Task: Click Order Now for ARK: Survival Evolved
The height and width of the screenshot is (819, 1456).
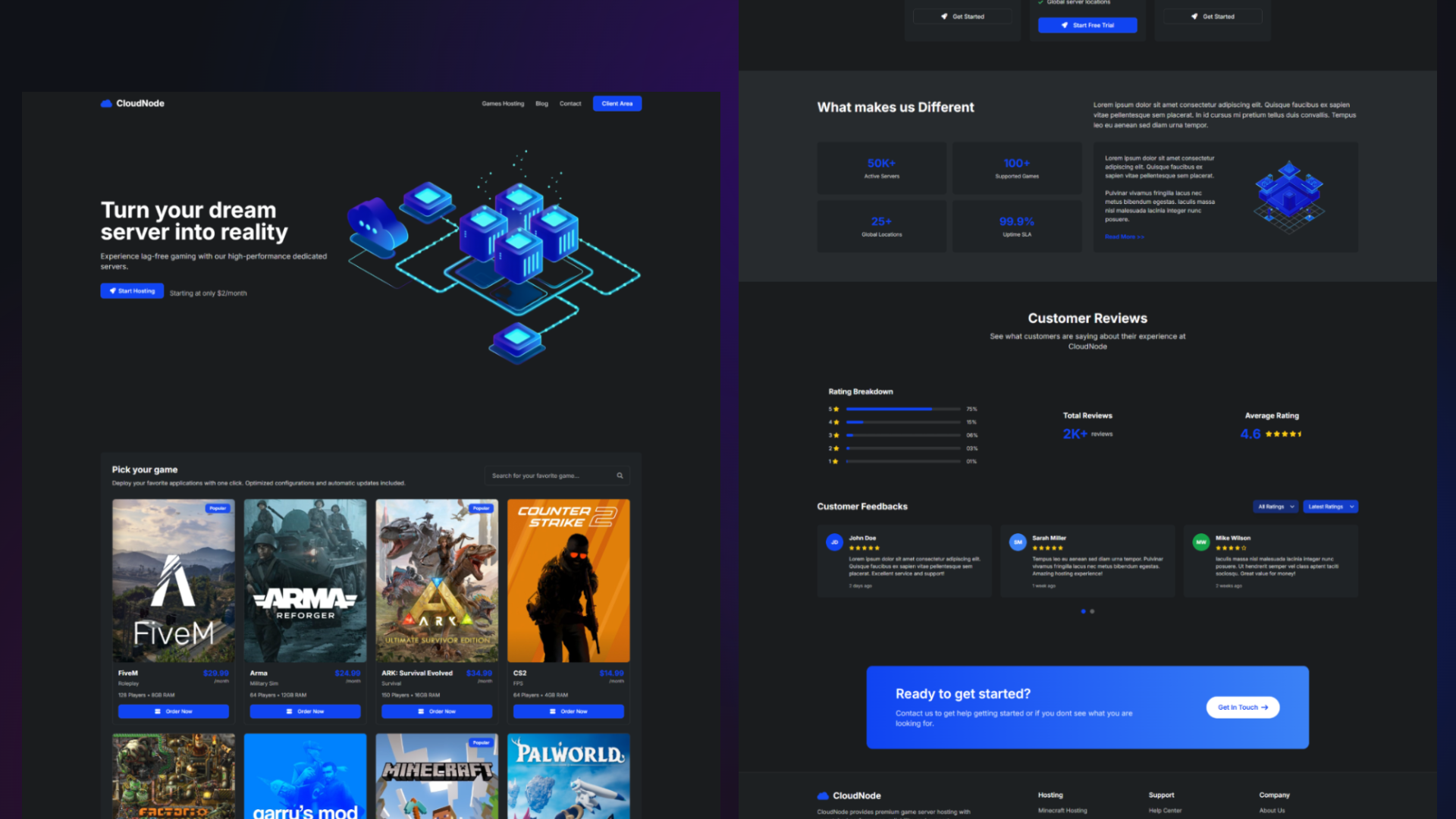Action: 437,711
